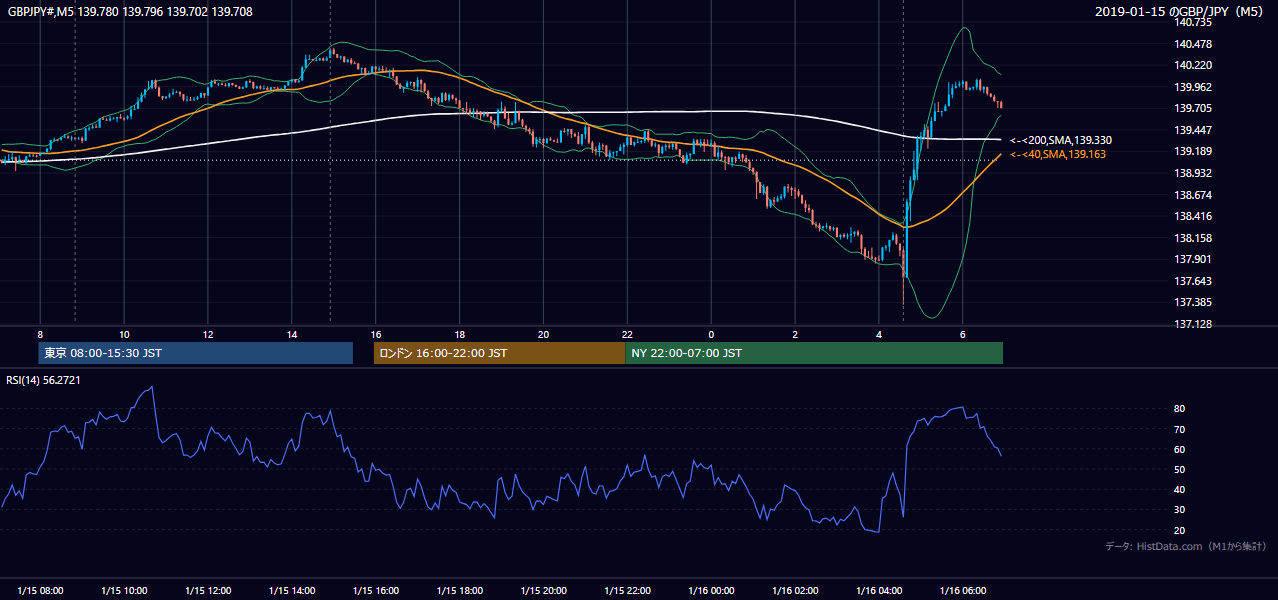Click price axis value 138.674
Image resolution: width=1278 pixels, height=600 pixels.
click(1194, 195)
